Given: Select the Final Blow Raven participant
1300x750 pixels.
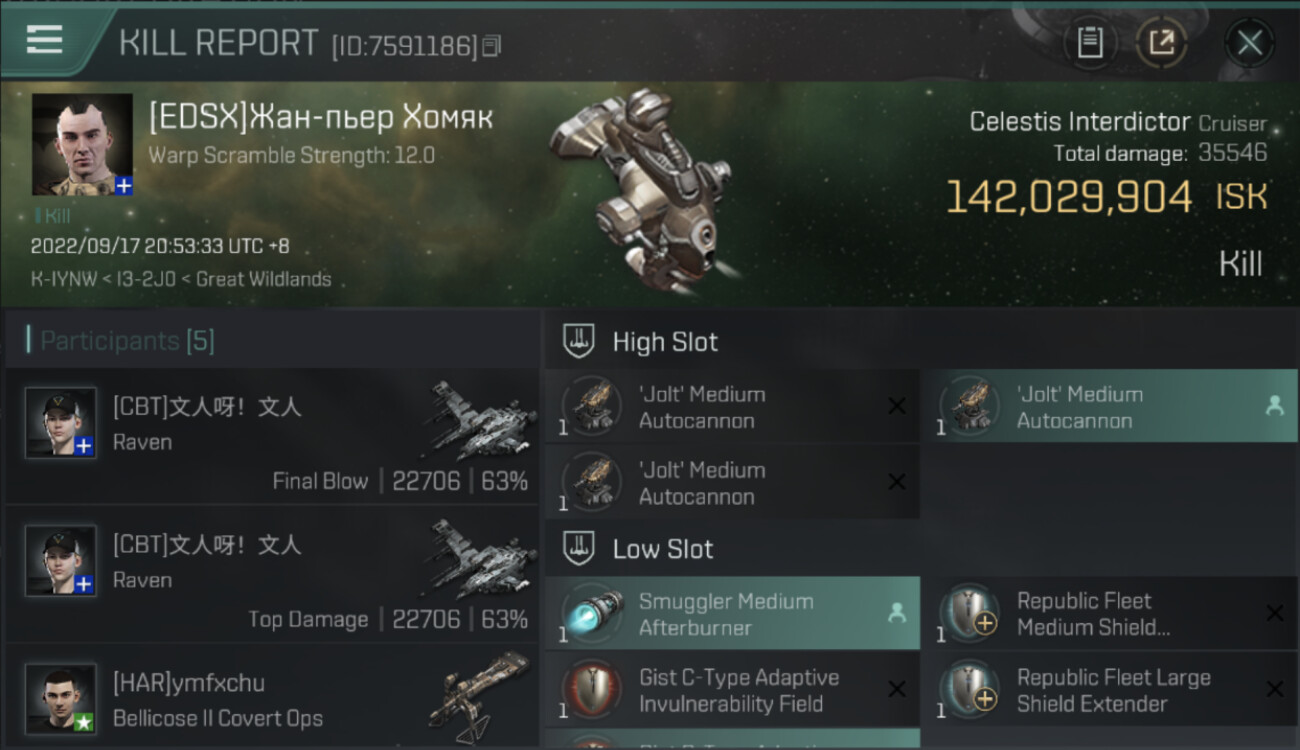Looking at the screenshot, I should [x=272, y=437].
